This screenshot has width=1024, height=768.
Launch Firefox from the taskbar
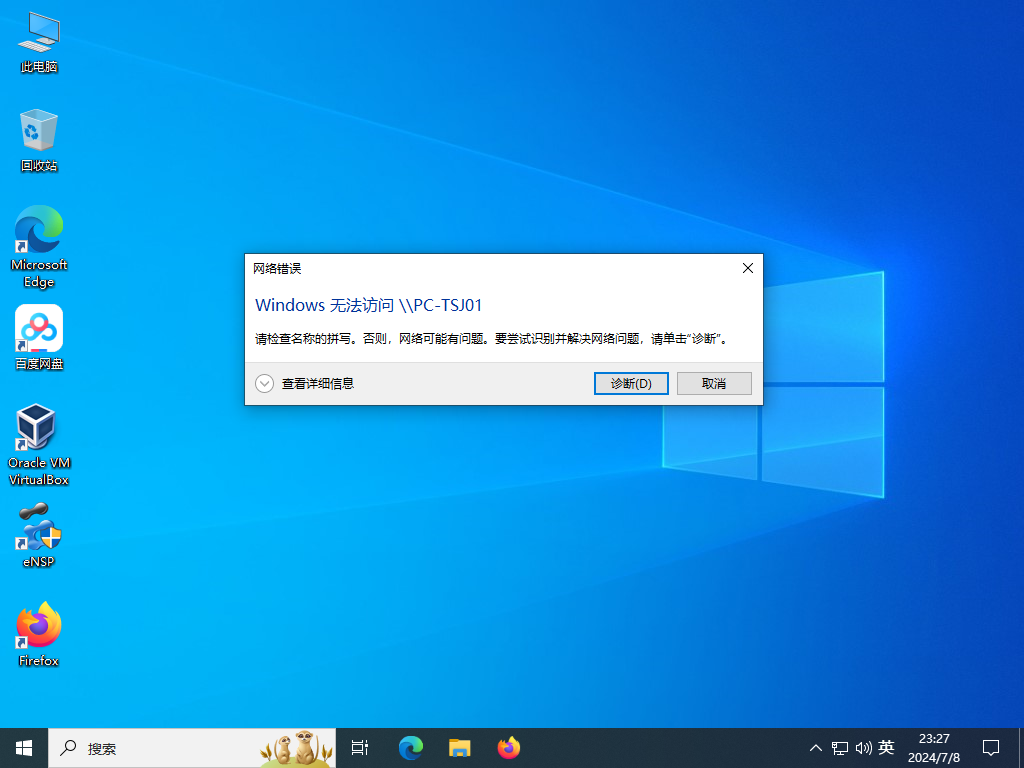coord(509,748)
